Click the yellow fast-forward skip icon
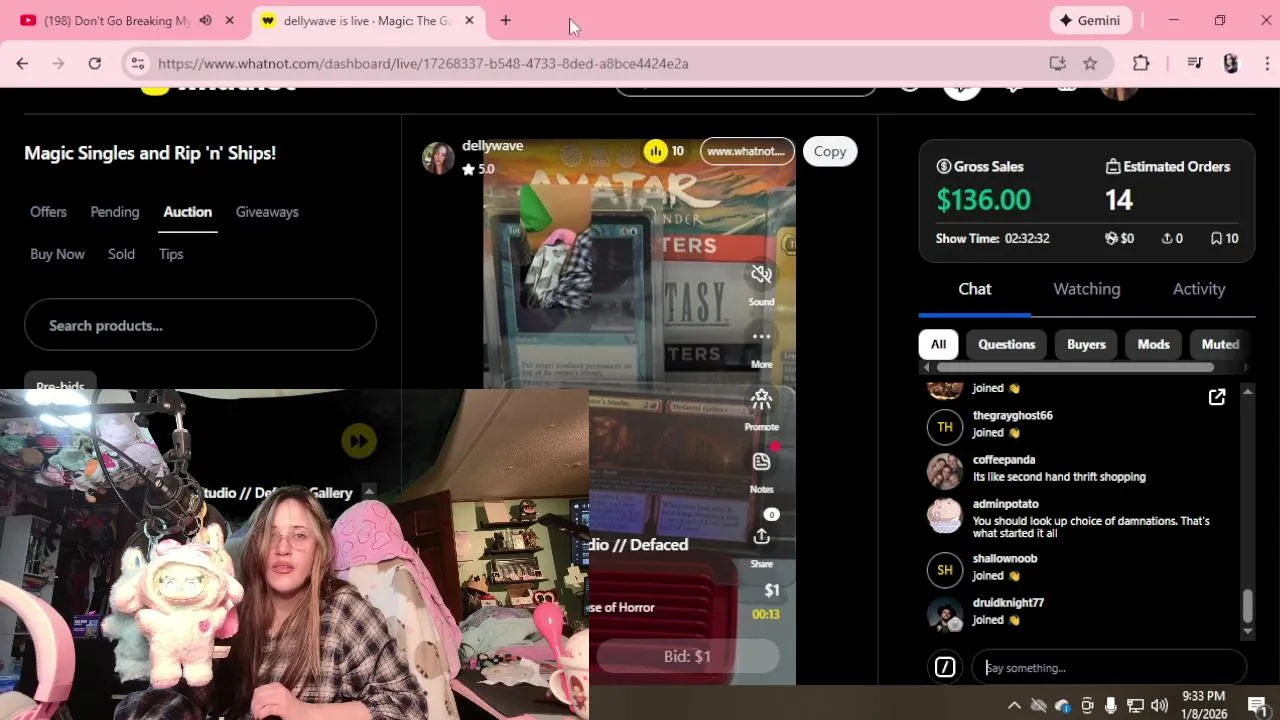1280x720 pixels. (x=359, y=441)
